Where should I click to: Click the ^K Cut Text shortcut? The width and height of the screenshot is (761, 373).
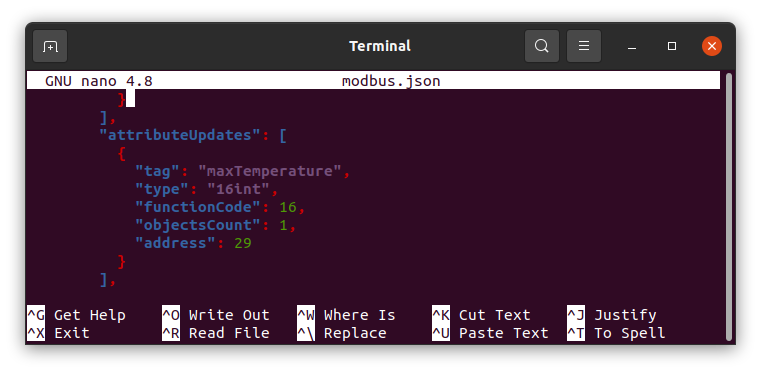(x=481, y=315)
